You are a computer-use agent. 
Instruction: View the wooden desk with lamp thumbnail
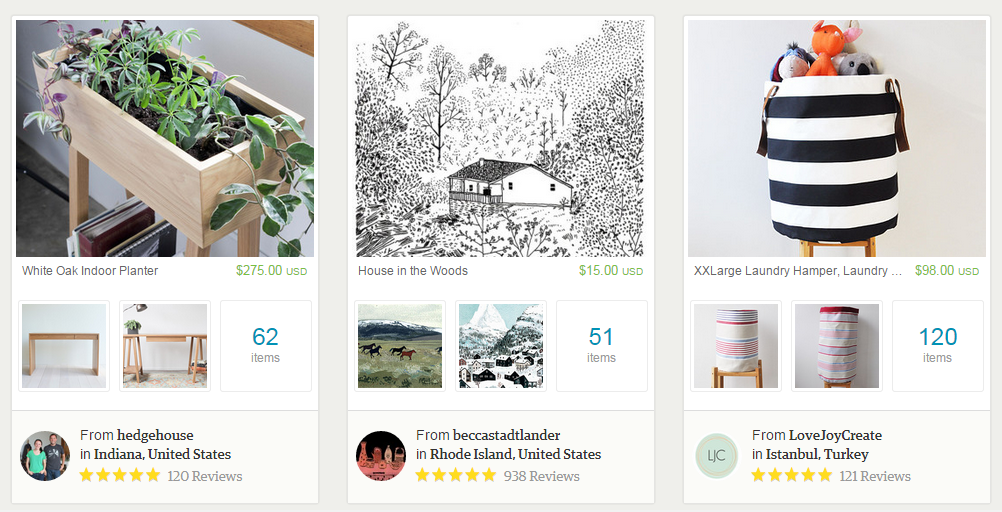[x=165, y=346]
